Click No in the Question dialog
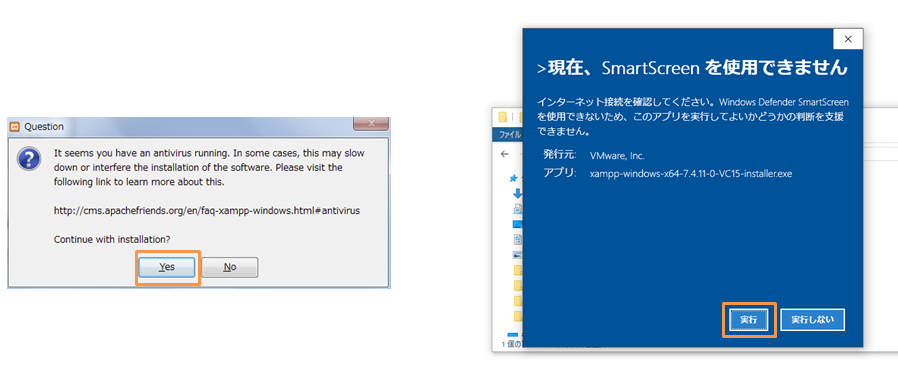 230,267
